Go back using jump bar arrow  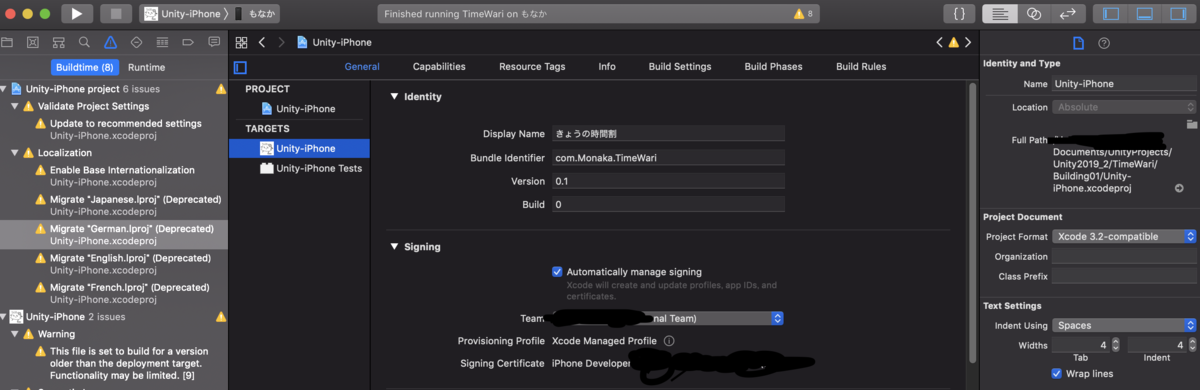coord(262,42)
